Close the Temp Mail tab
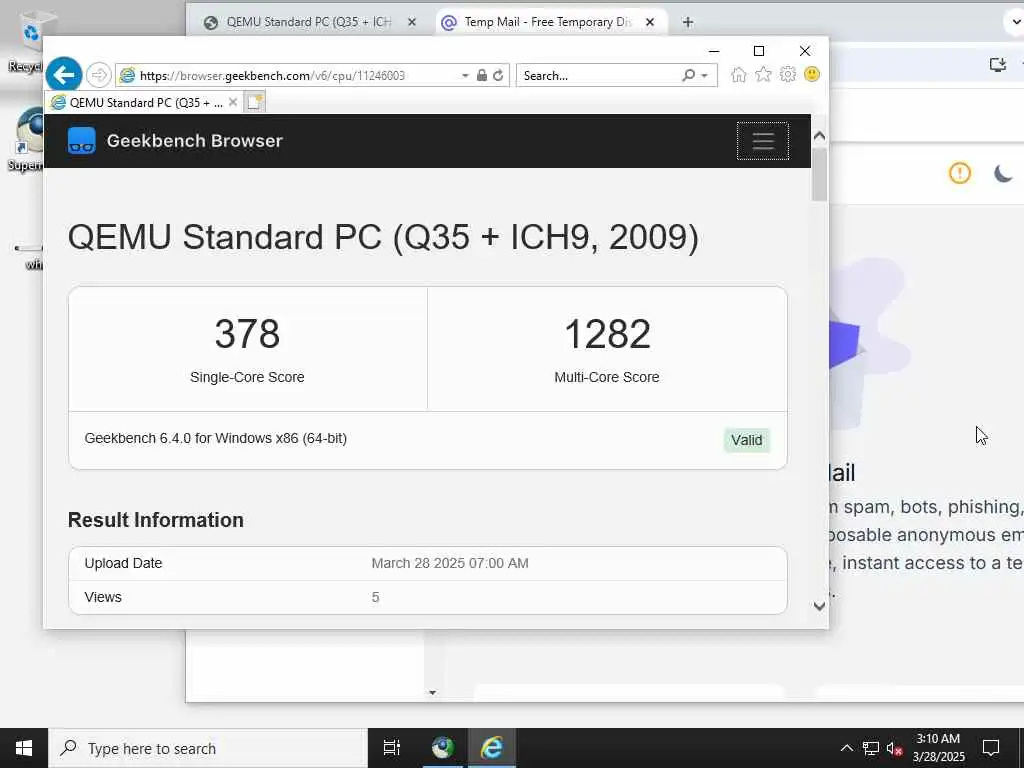This screenshot has width=1024, height=768. click(x=650, y=22)
